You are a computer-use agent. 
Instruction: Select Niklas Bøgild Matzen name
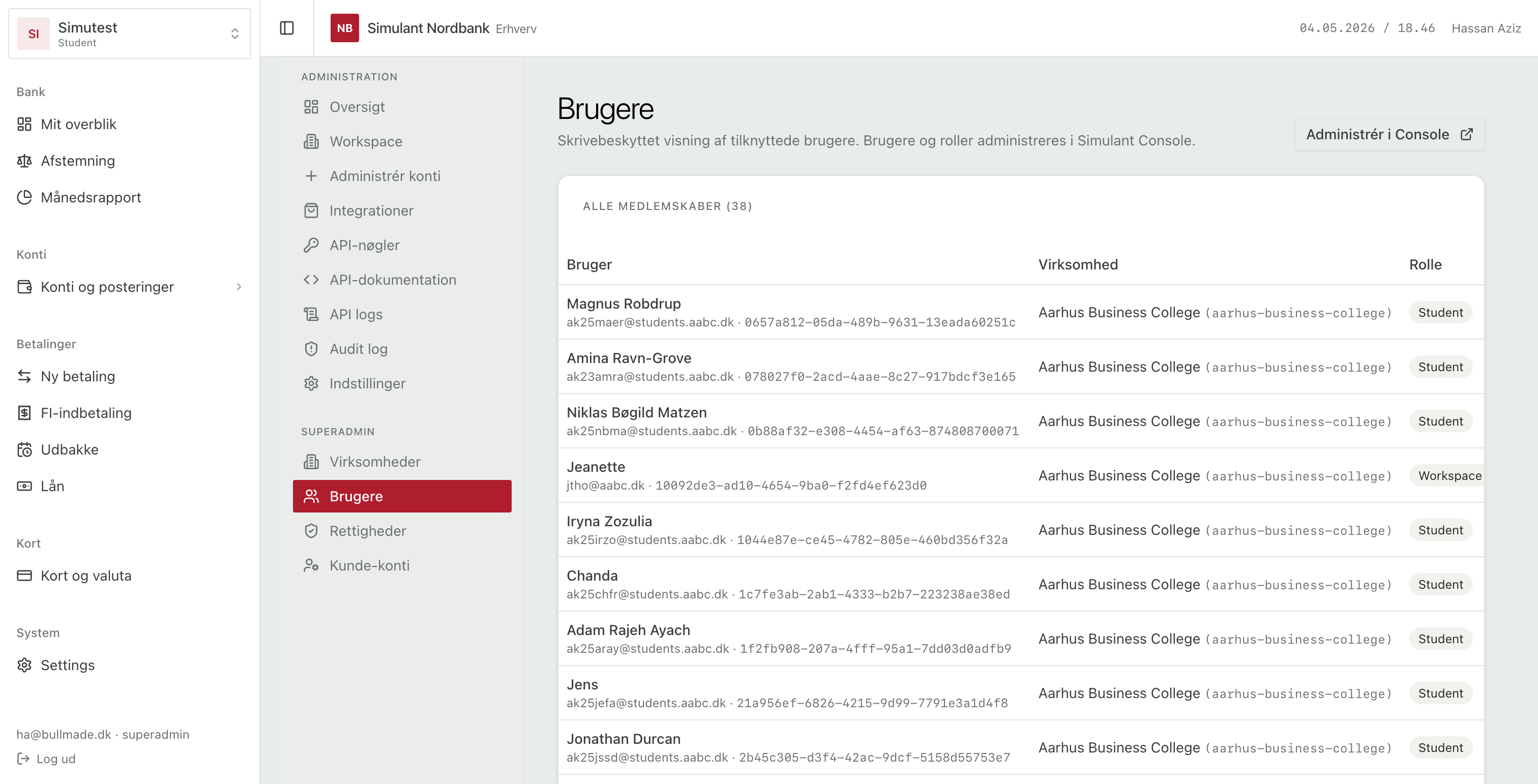(x=636, y=412)
